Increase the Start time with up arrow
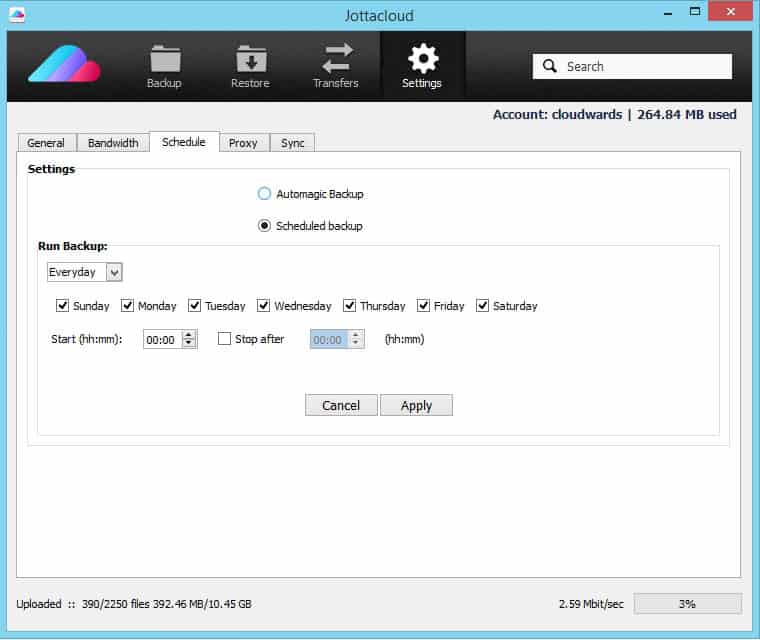760x640 pixels. pos(189,335)
